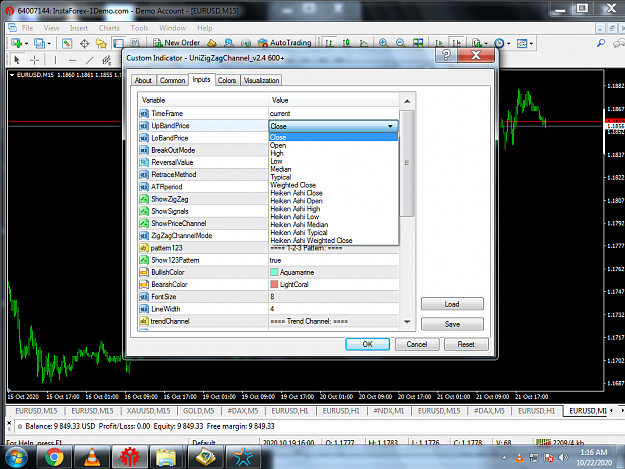625x469 pixels.
Task: Switch chart to bar chart icon
Action: (x=329, y=43)
